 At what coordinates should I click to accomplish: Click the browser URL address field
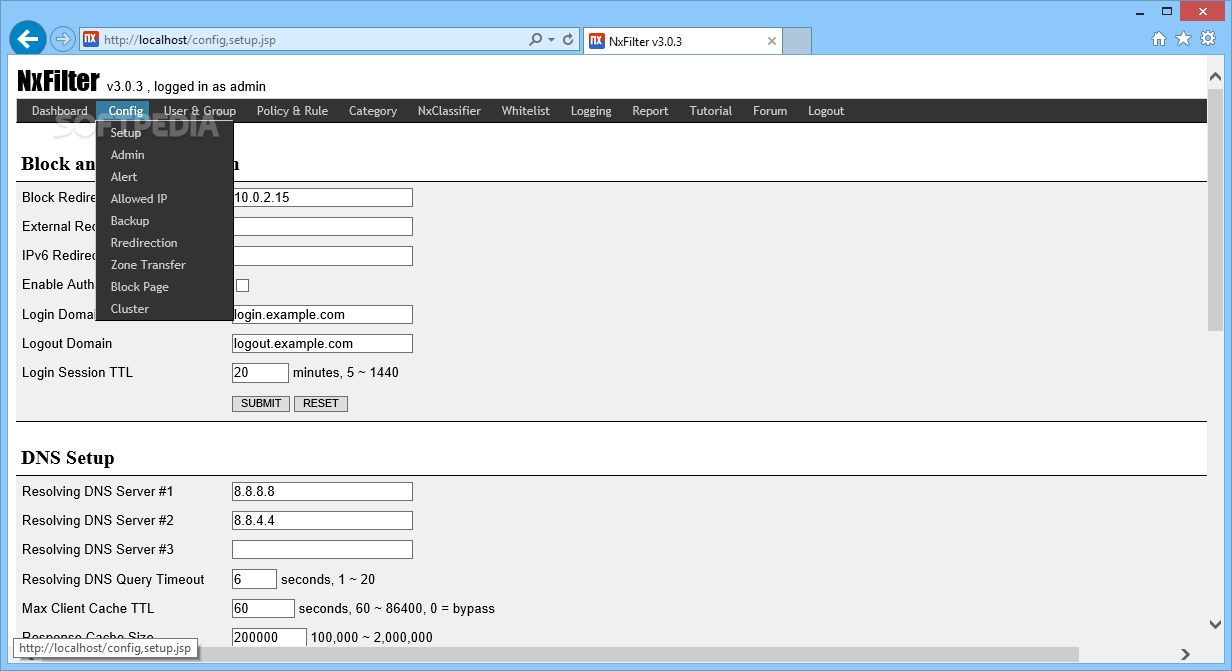point(313,40)
